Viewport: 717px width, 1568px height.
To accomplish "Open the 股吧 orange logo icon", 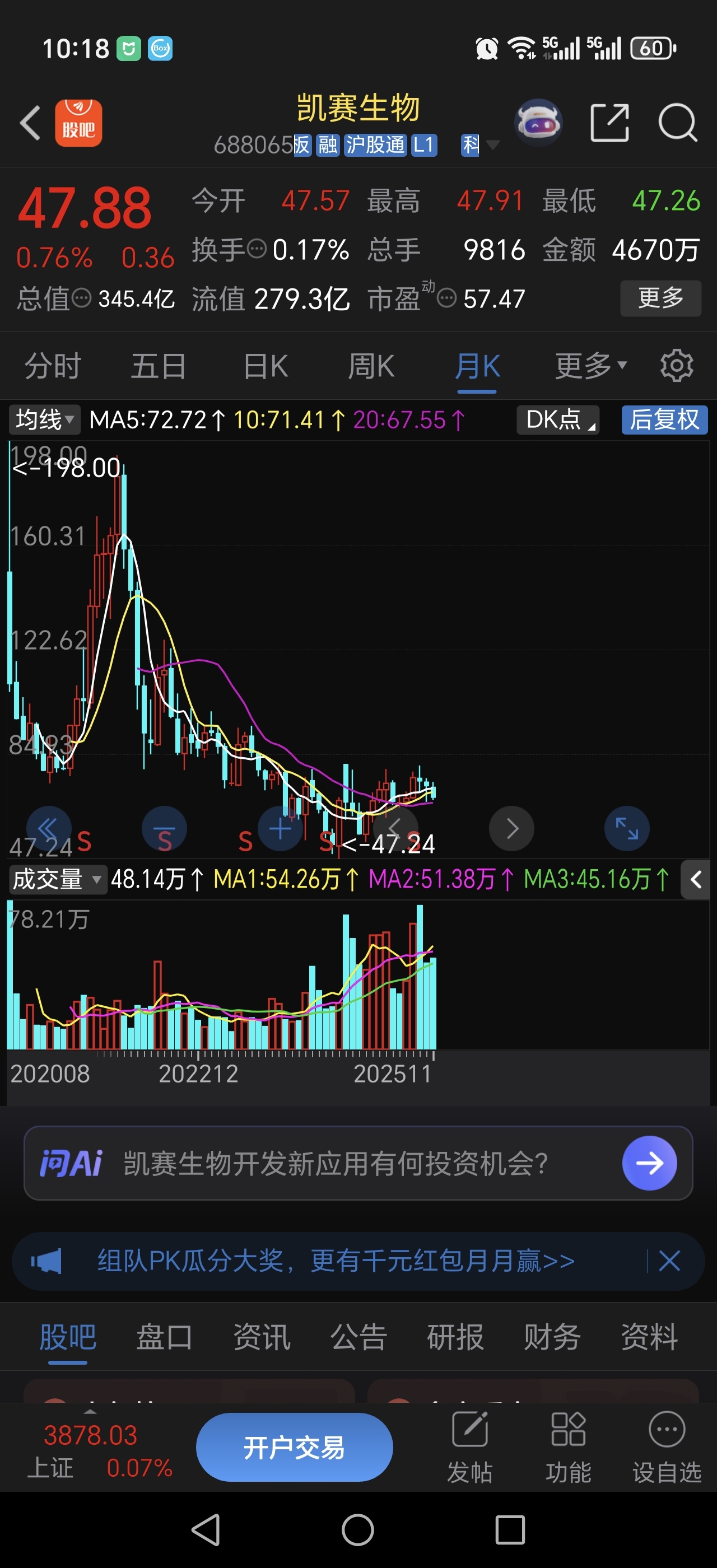I will tap(78, 124).
